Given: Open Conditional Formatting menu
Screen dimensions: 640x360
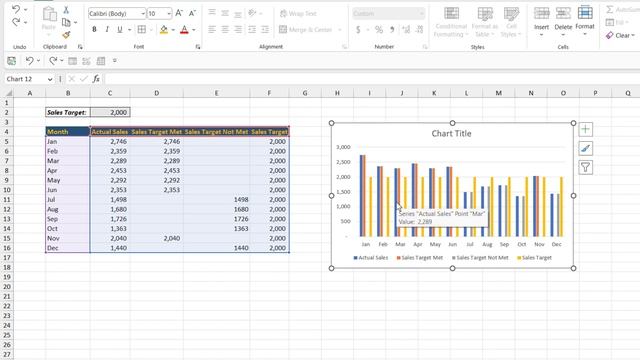Looking at the screenshot, I should click(451, 22).
